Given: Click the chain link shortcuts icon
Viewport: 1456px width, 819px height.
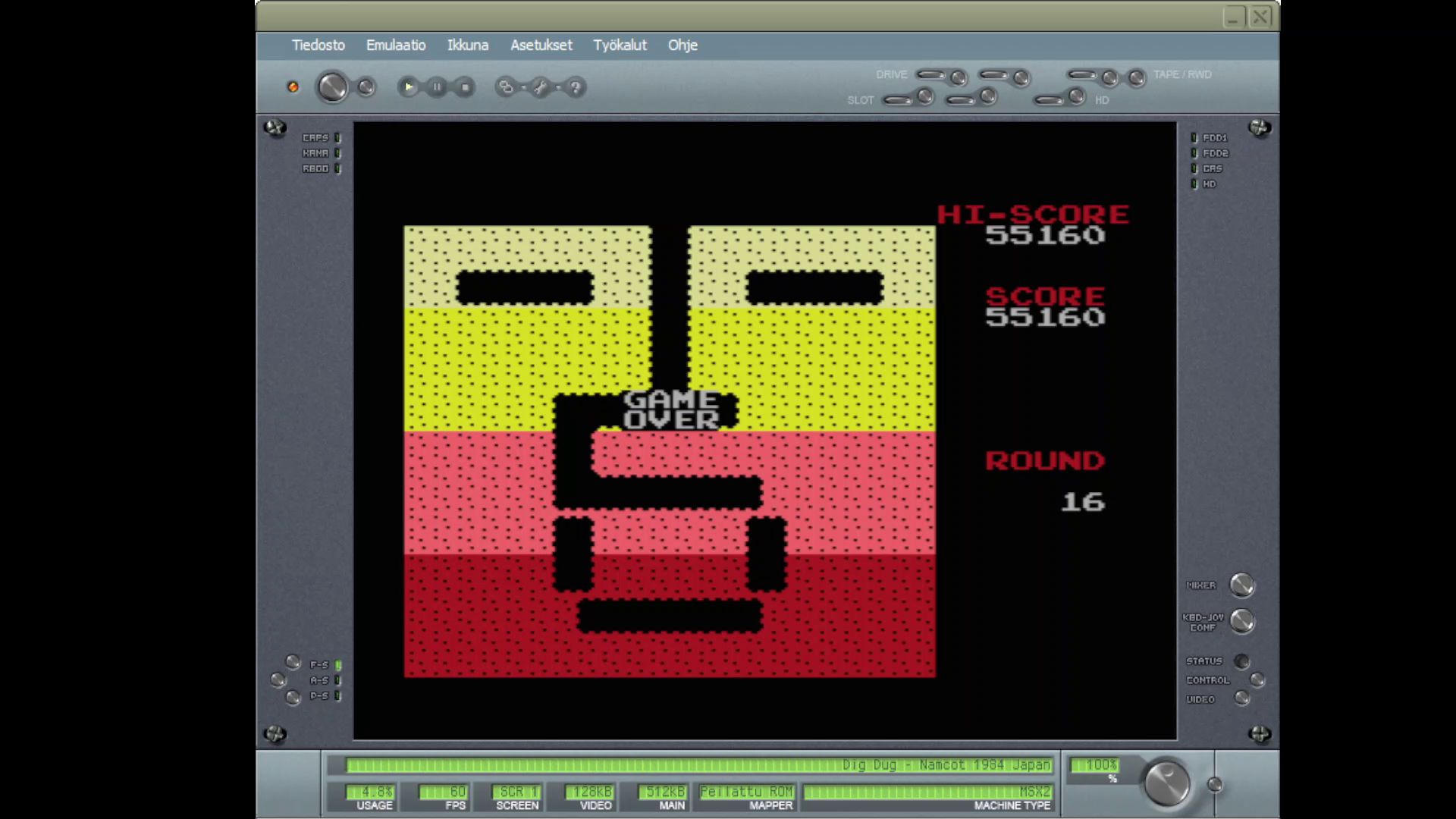Looking at the screenshot, I should pyautogui.click(x=505, y=87).
